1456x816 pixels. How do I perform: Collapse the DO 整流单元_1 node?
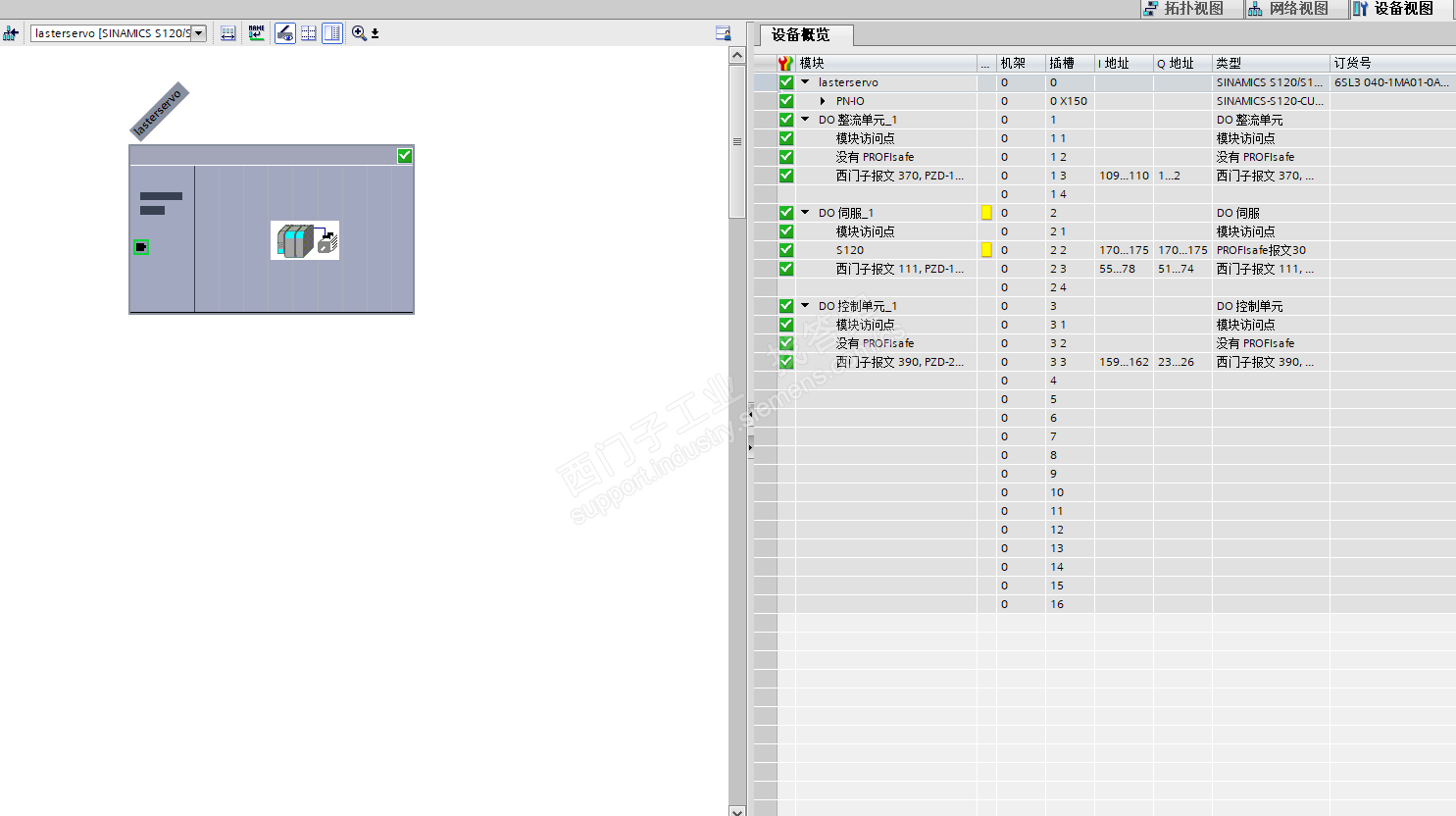[x=805, y=120]
